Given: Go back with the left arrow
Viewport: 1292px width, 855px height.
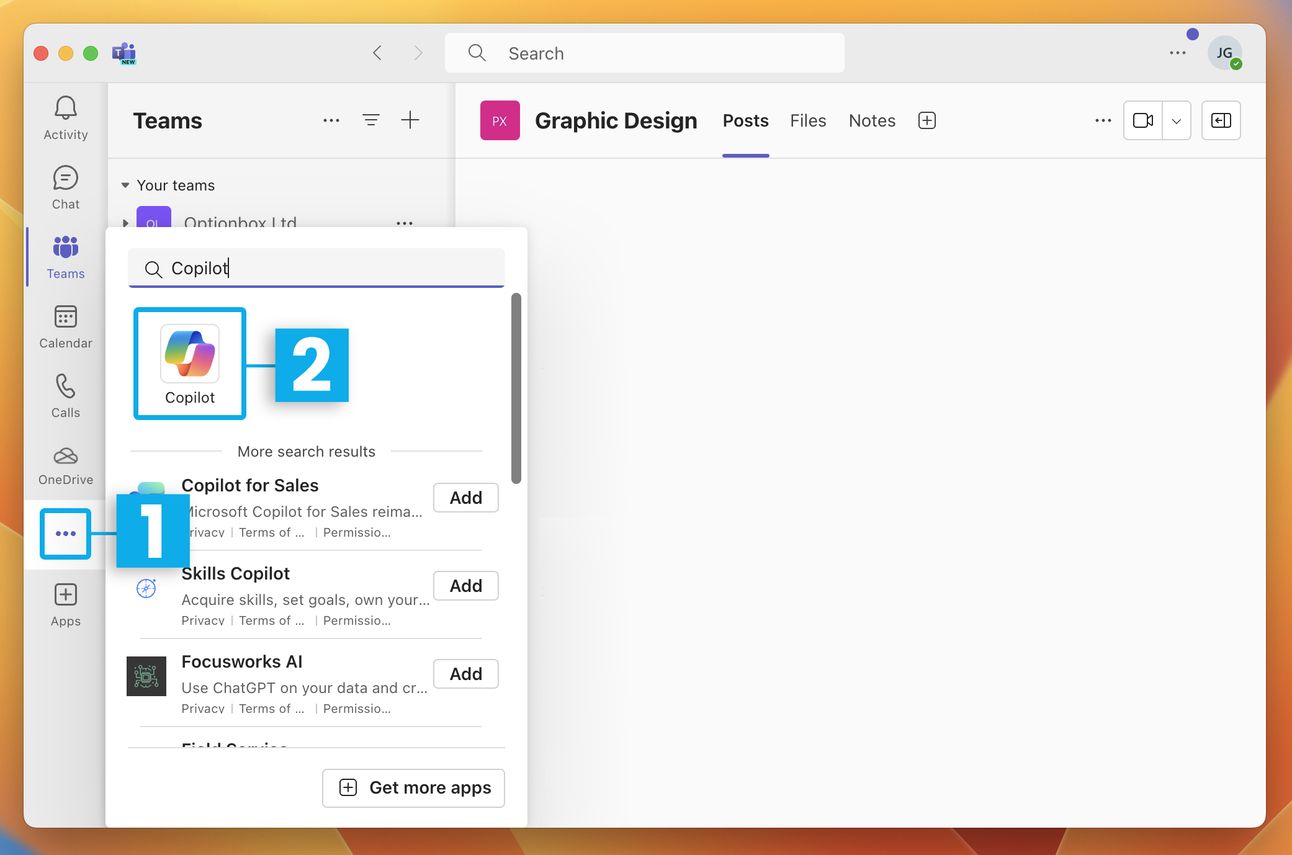Looking at the screenshot, I should (377, 53).
